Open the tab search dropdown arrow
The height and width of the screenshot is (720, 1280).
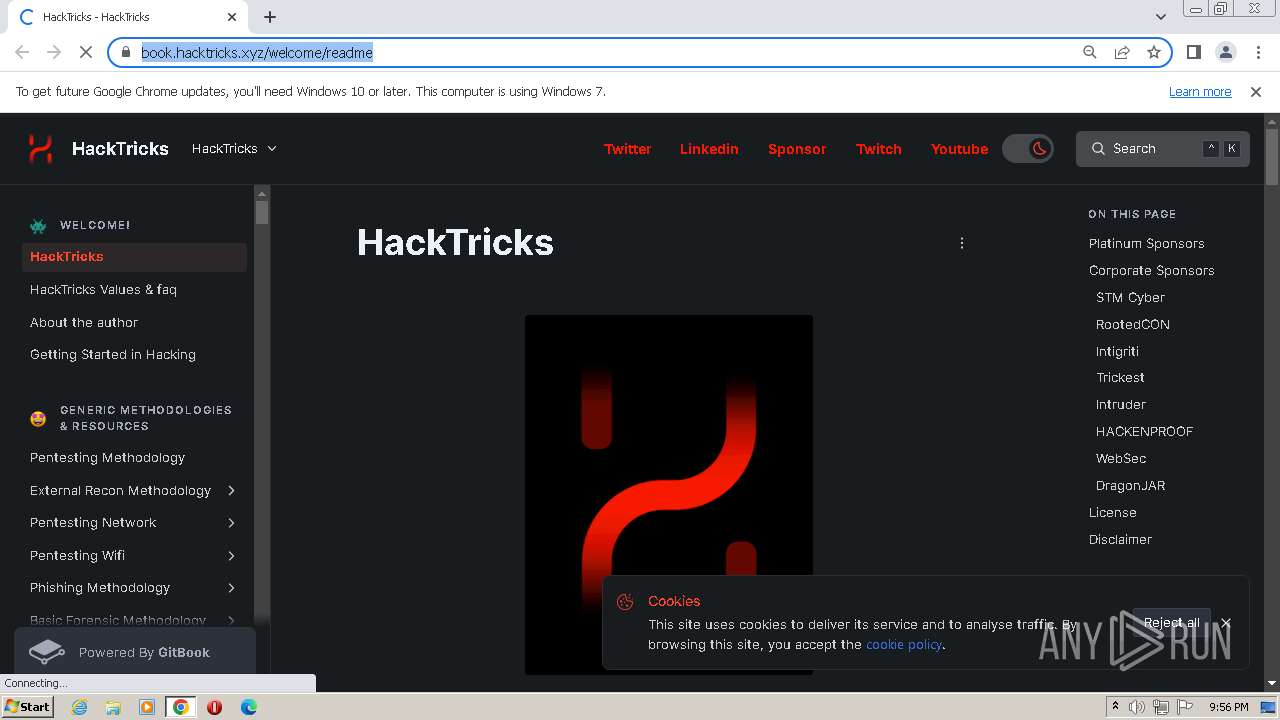[1161, 17]
